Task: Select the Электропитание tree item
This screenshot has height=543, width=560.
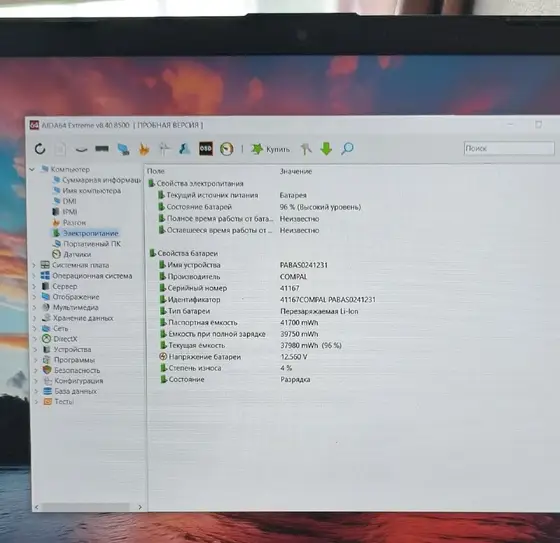Action: [85, 233]
